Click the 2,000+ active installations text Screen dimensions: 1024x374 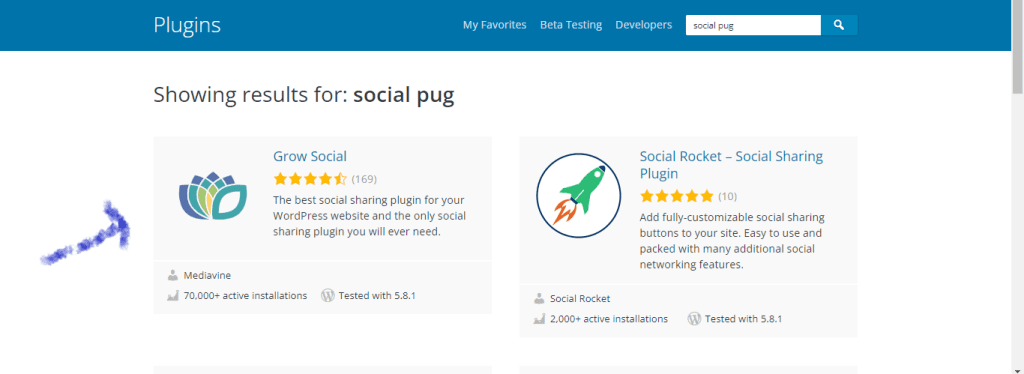[x=609, y=319]
